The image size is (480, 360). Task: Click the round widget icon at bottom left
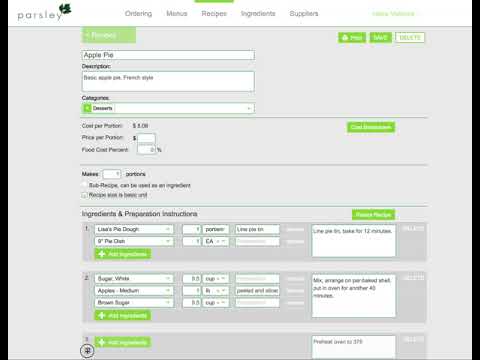point(87,350)
